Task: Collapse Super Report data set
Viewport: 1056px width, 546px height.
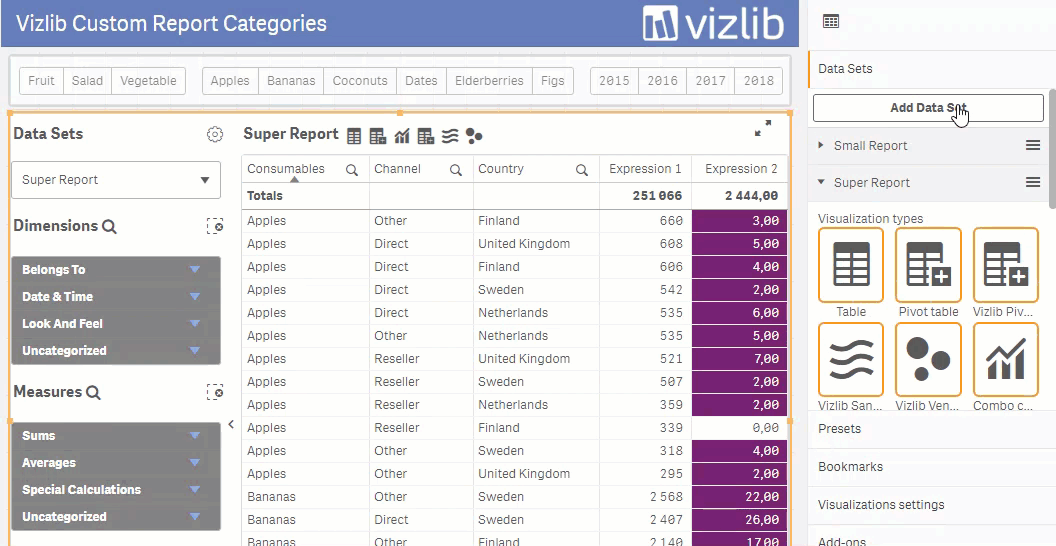Action: click(821, 182)
